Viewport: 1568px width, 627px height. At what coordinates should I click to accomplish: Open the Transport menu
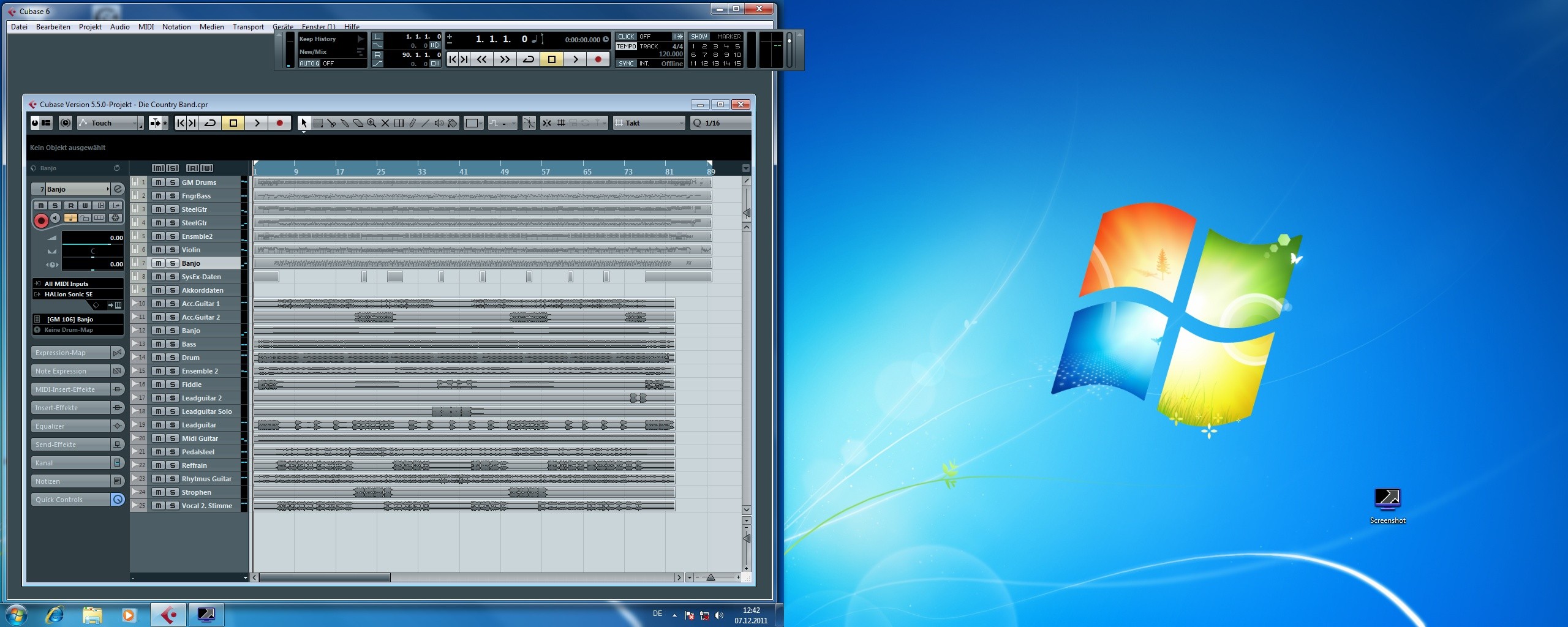tap(248, 27)
